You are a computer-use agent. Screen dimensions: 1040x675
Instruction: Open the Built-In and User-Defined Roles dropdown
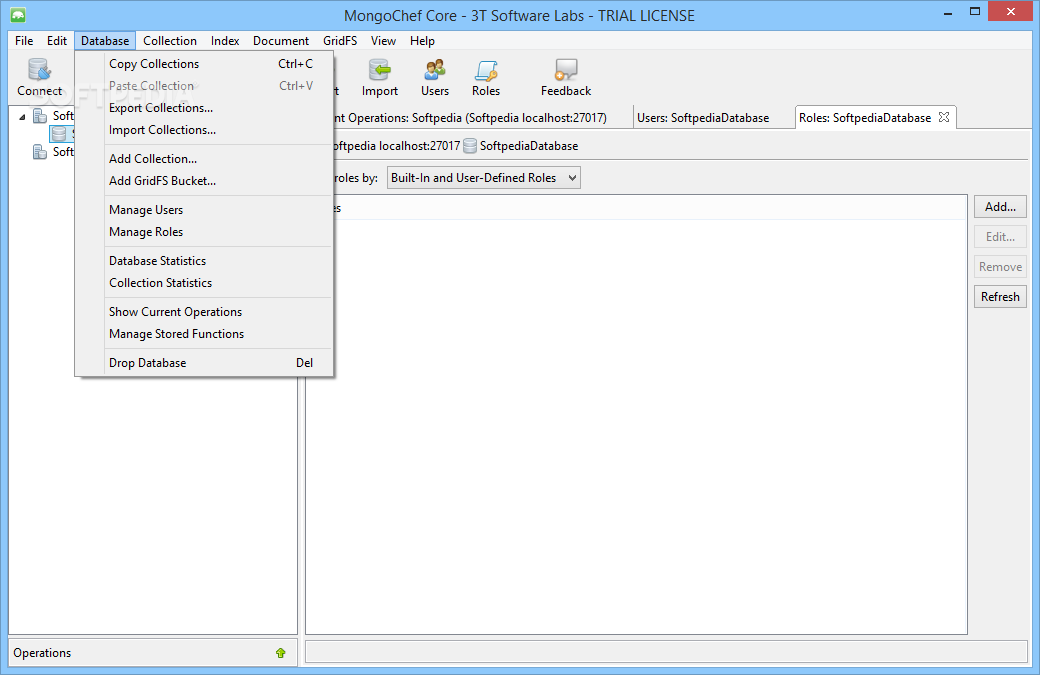coord(484,178)
